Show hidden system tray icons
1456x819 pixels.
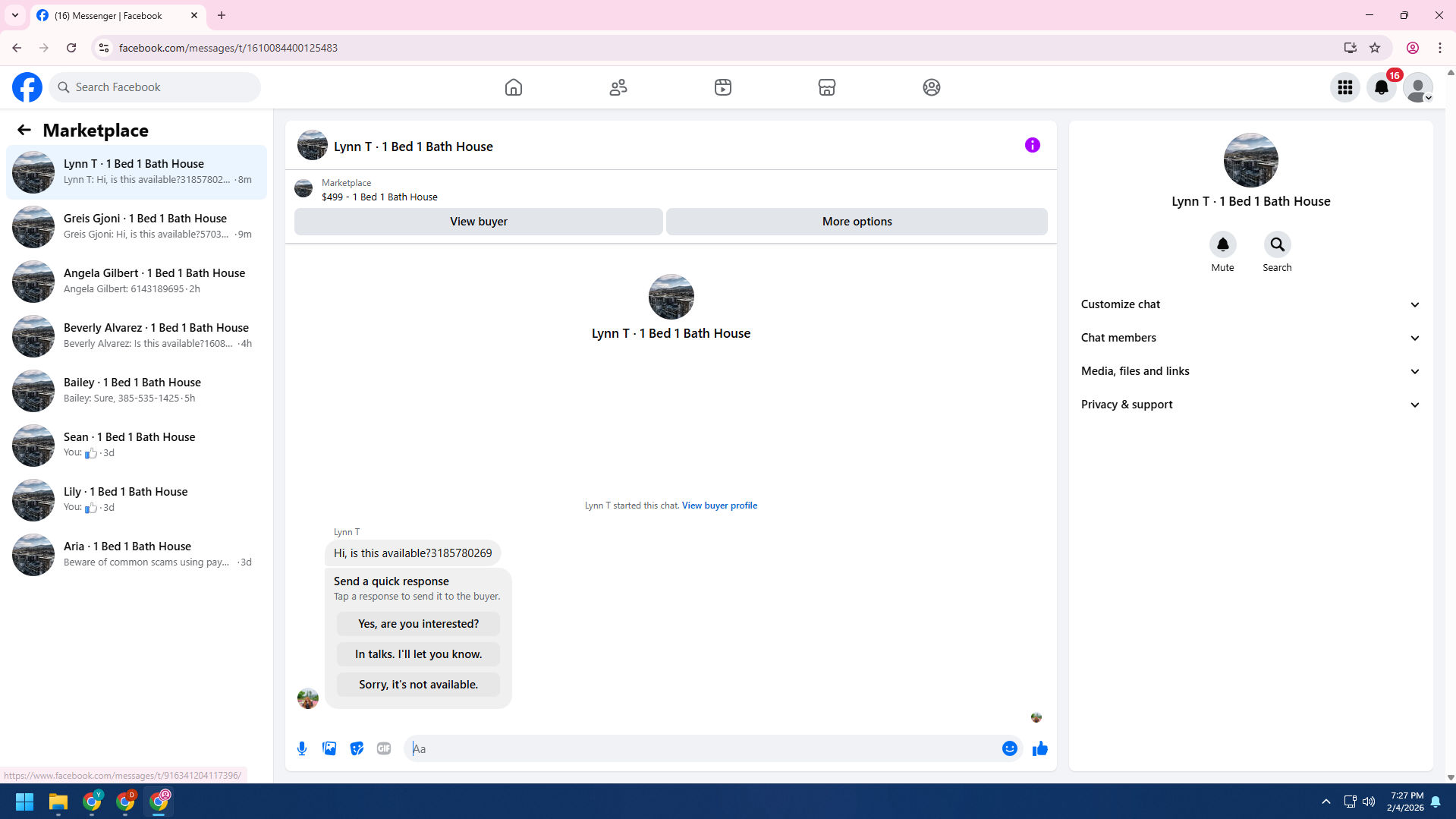(x=1326, y=802)
